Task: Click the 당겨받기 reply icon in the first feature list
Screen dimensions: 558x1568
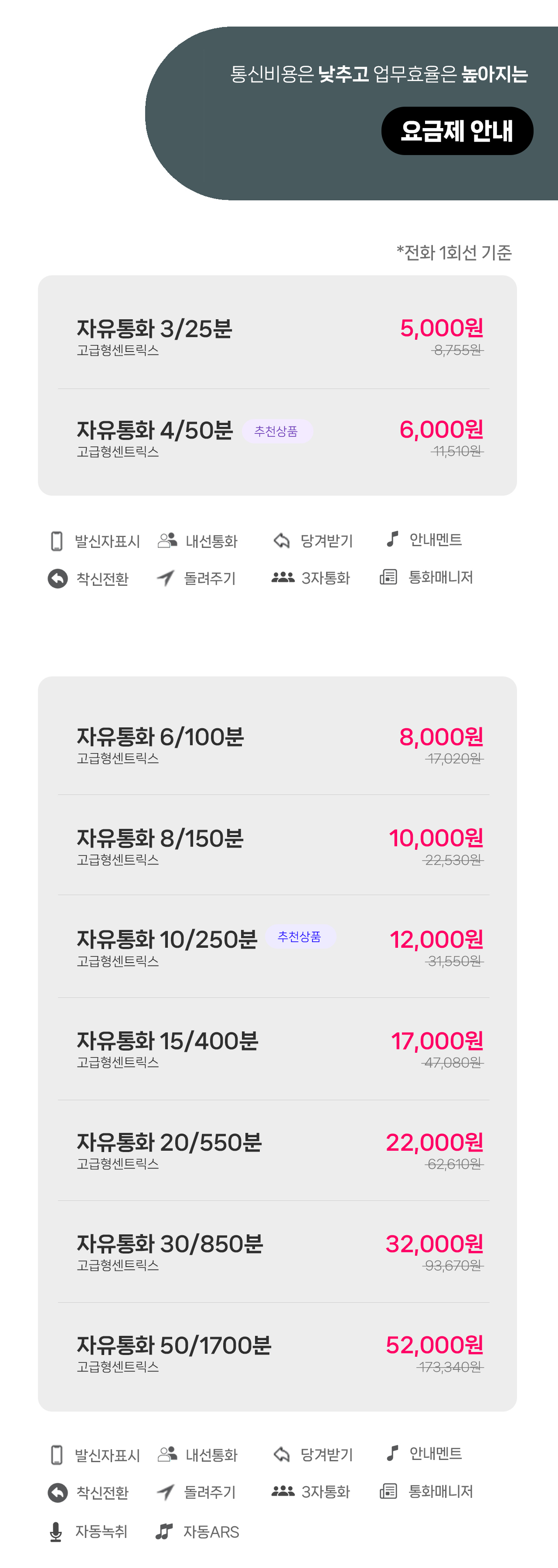Action: point(282,541)
